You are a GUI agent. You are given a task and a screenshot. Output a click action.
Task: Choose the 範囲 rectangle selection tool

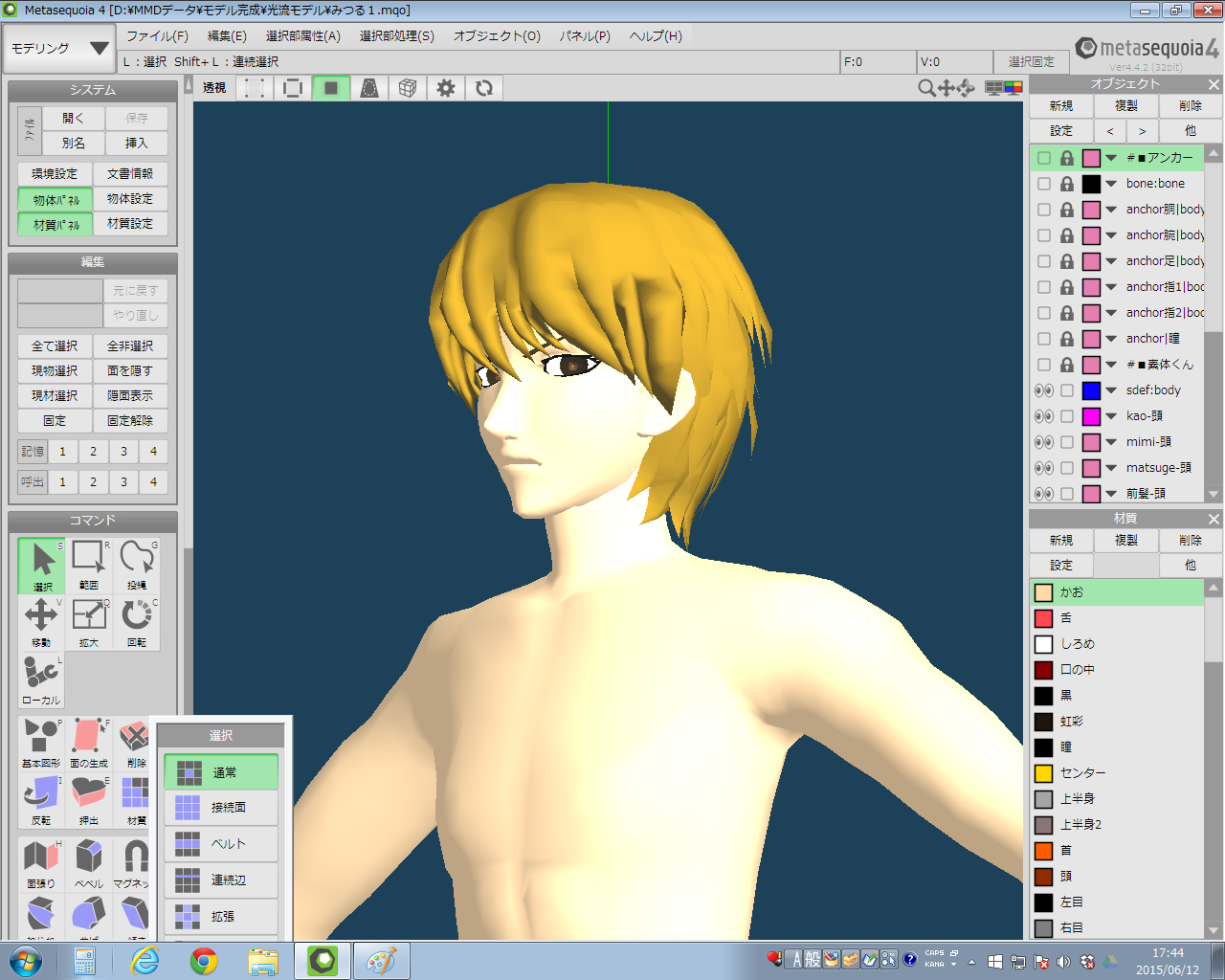(89, 566)
